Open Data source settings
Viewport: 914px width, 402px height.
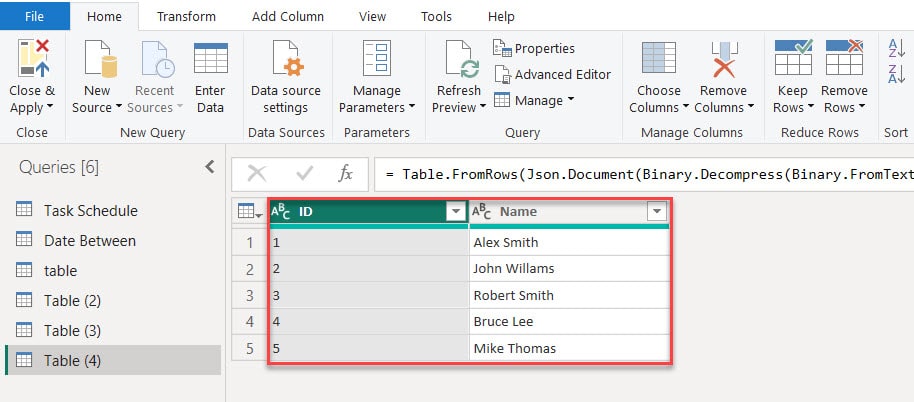[x=286, y=76]
